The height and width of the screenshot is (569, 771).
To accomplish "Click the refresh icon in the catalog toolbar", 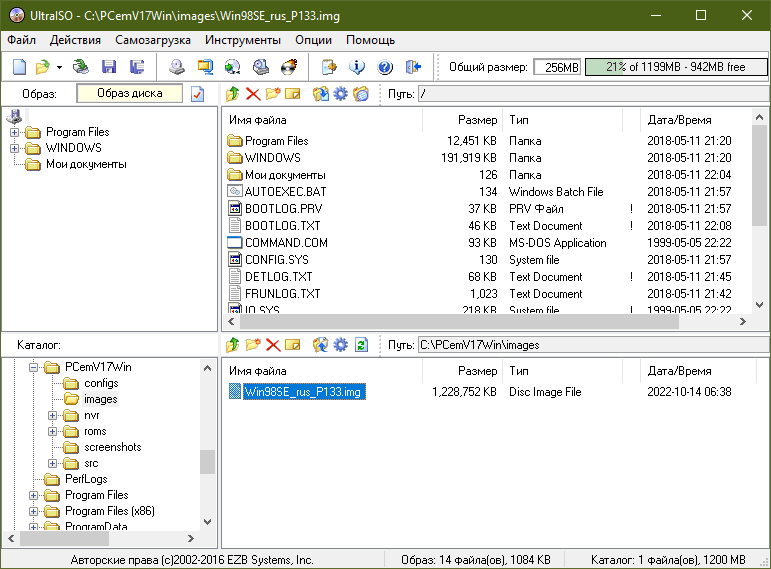I will [x=361, y=345].
